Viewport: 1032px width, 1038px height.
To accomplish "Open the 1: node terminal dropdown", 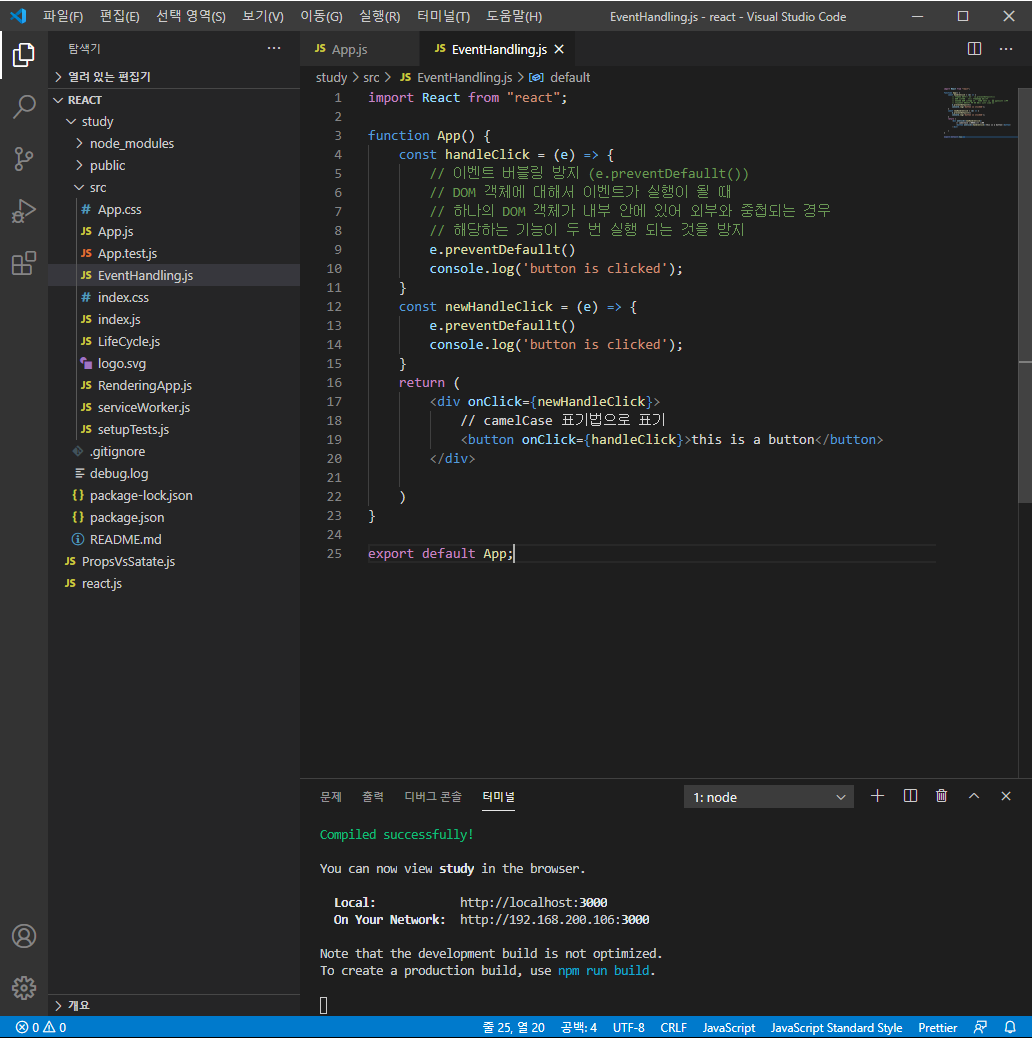I will click(769, 797).
